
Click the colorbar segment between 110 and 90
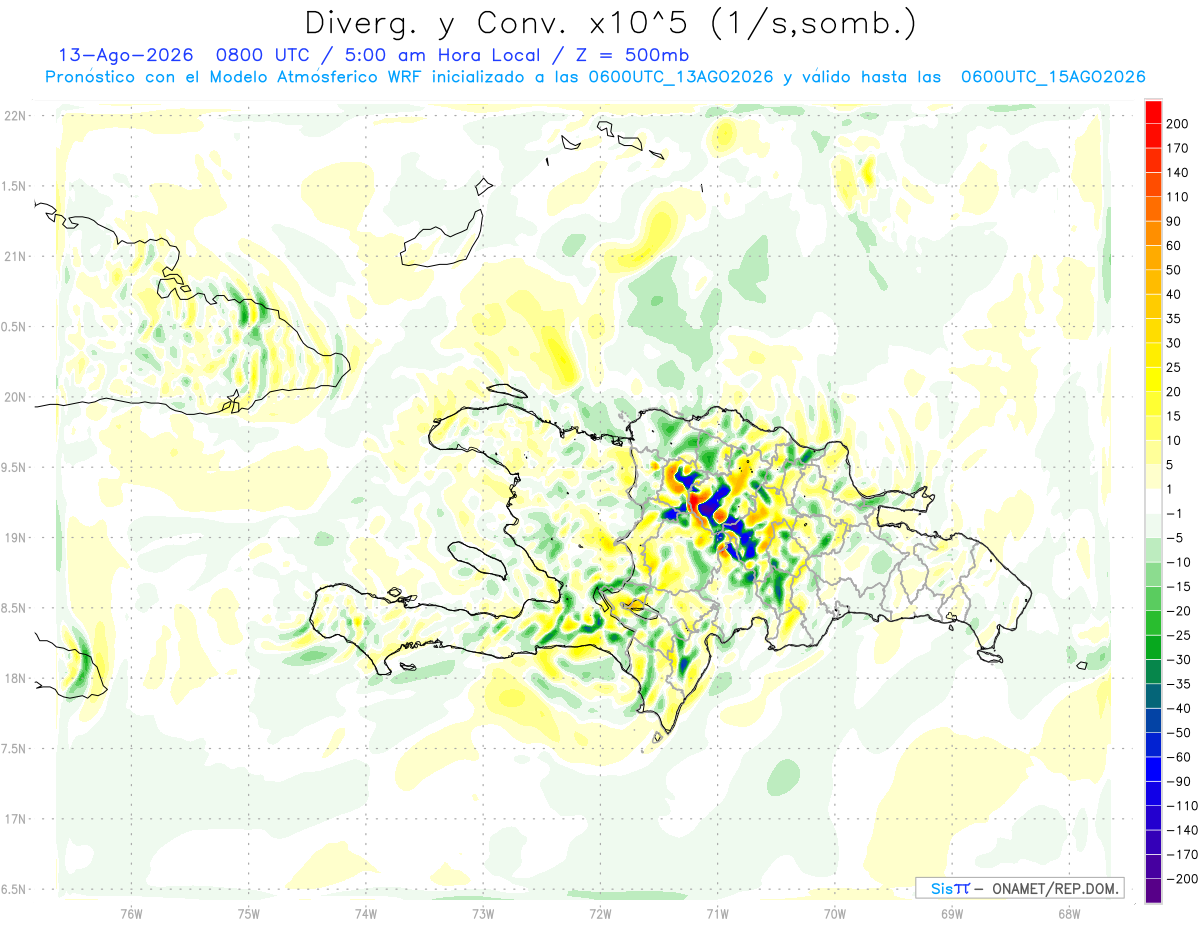[1153, 209]
